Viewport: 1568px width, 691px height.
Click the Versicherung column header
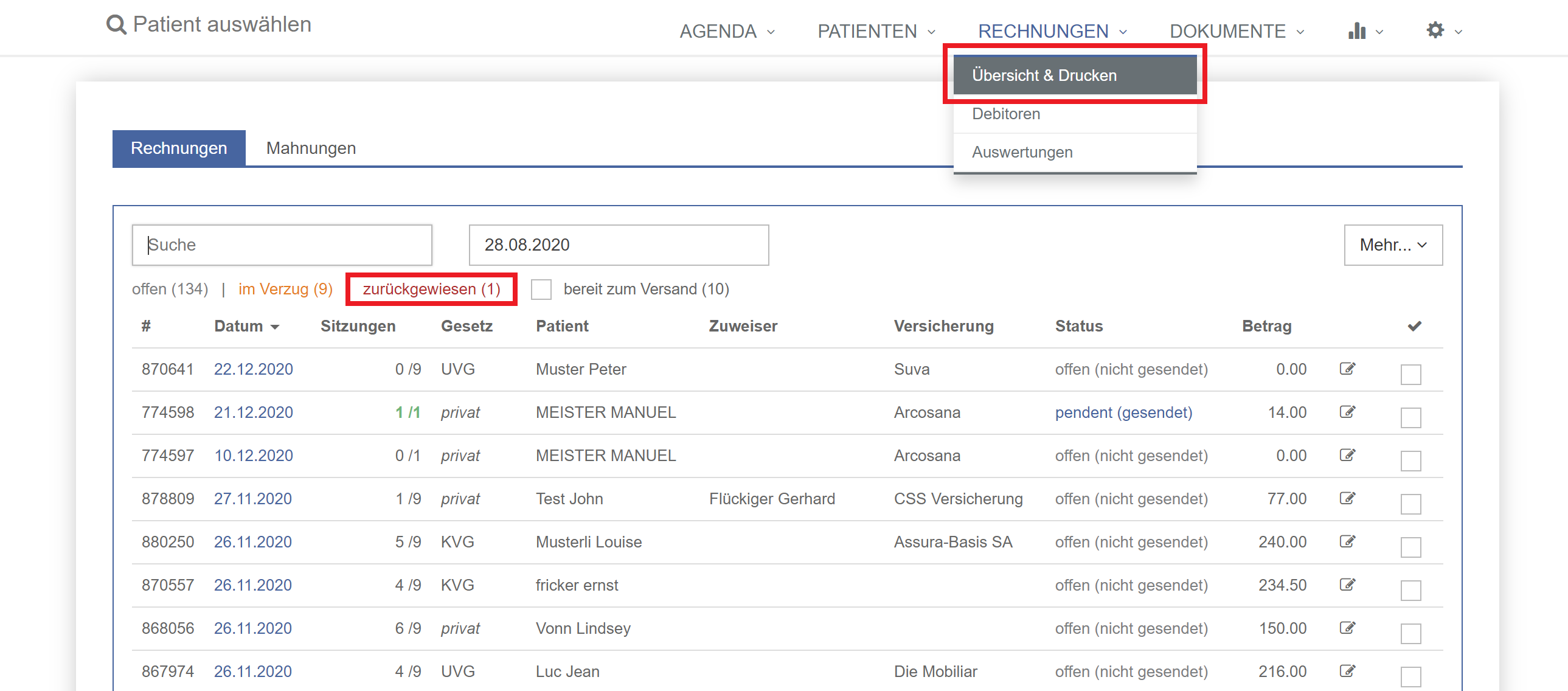click(943, 326)
